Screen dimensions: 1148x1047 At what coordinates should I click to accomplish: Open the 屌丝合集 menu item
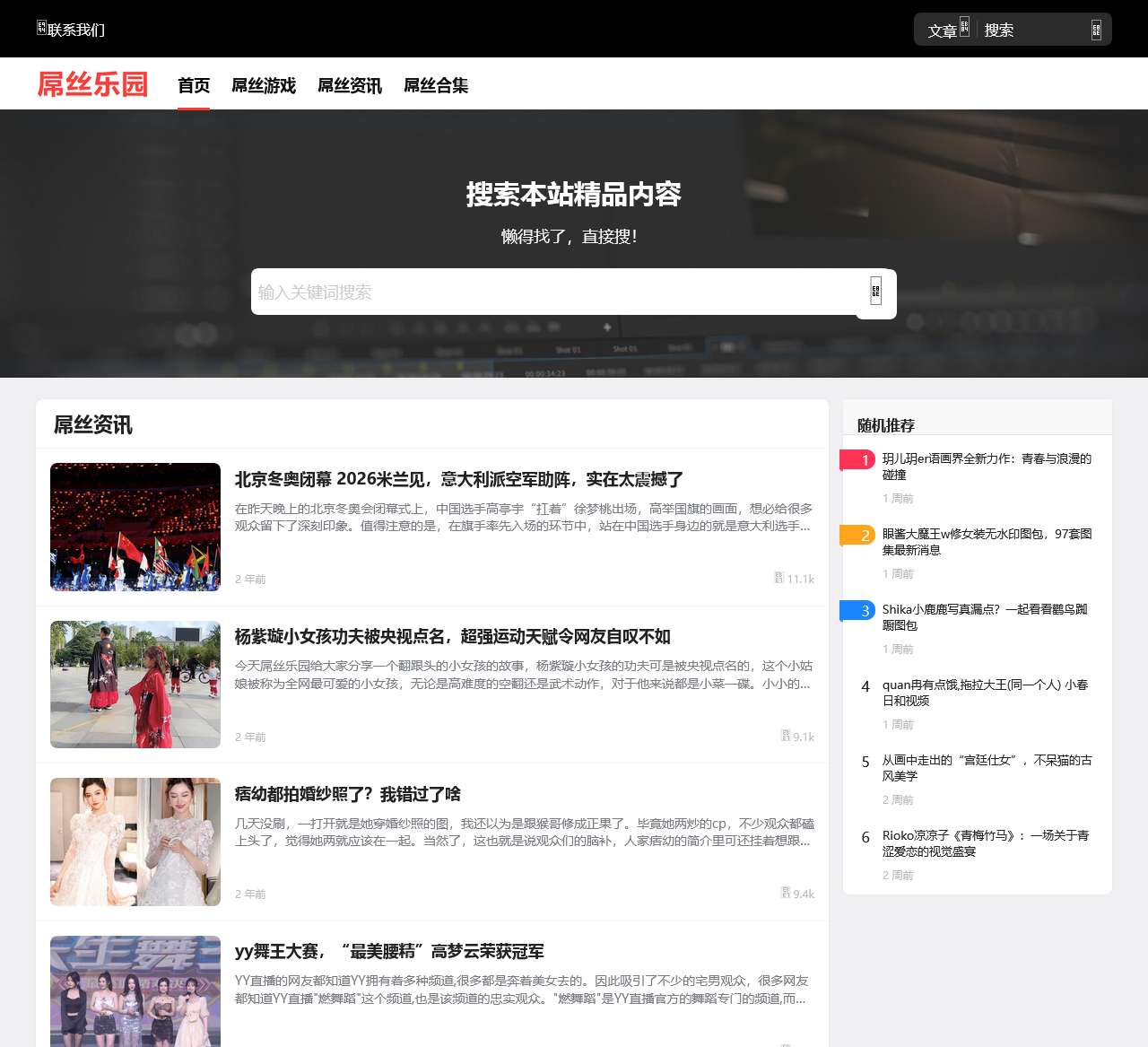[436, 85]
